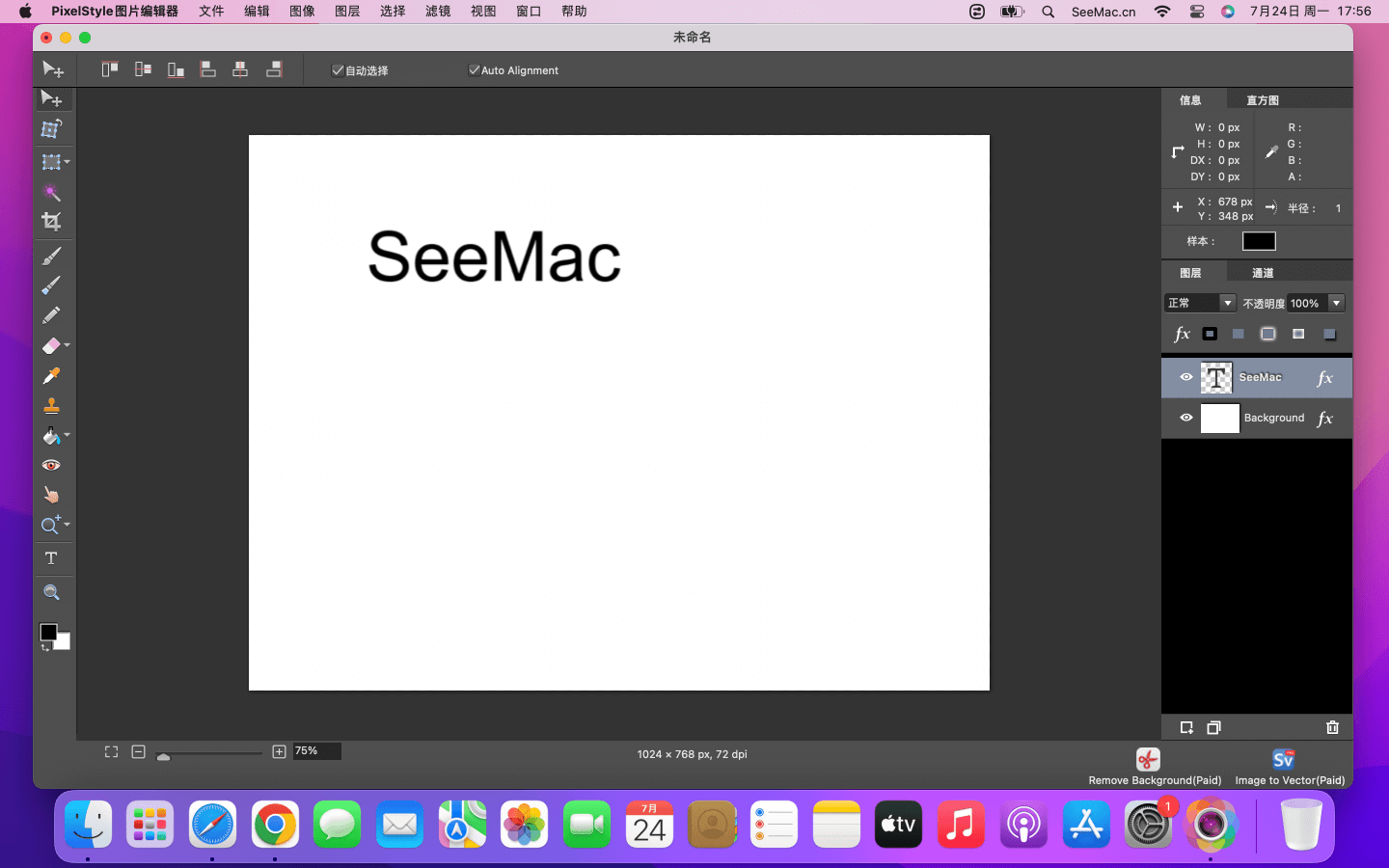Click the zoom slider handle
Image resolution: width=1389 pixels, height=868 pixels.
tap(164, 757)
